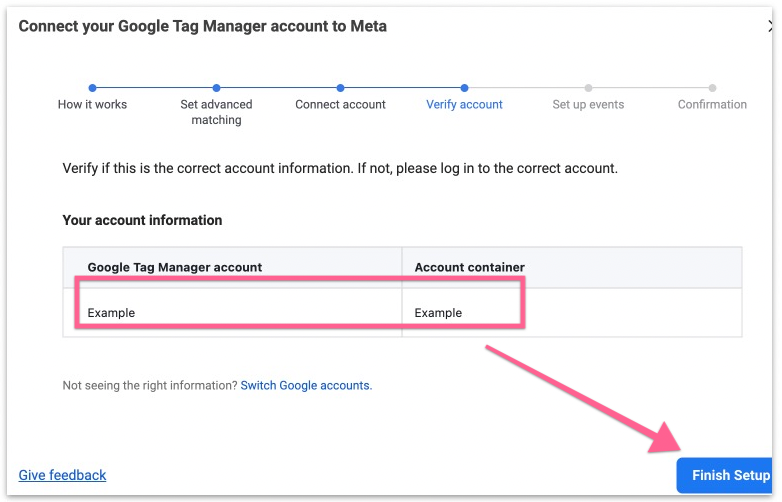Click the "Confirmation" step label

712,104
